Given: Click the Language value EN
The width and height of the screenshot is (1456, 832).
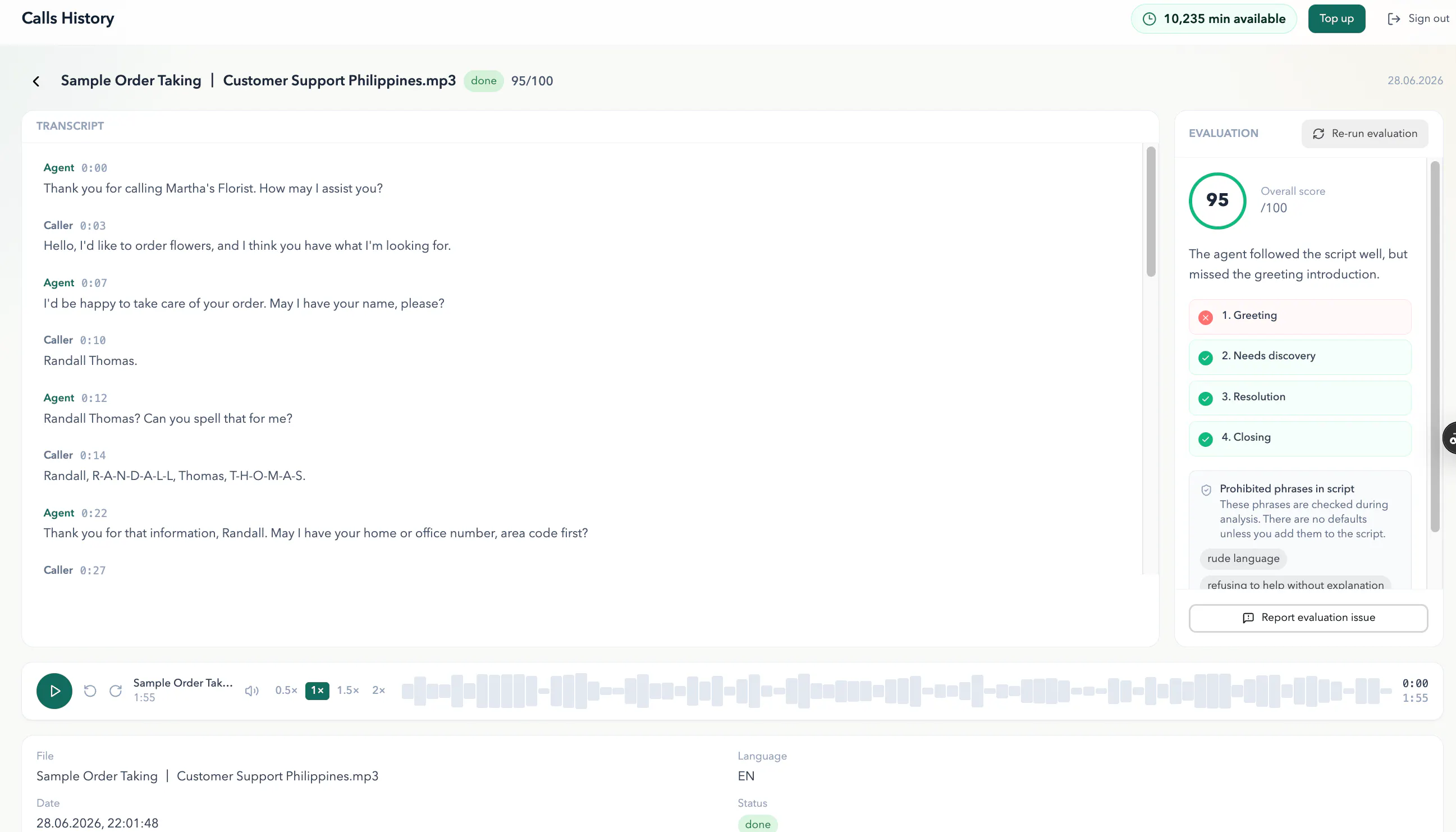Looking at the screenshot, I should pyautogui.click(x=745, y=776).
